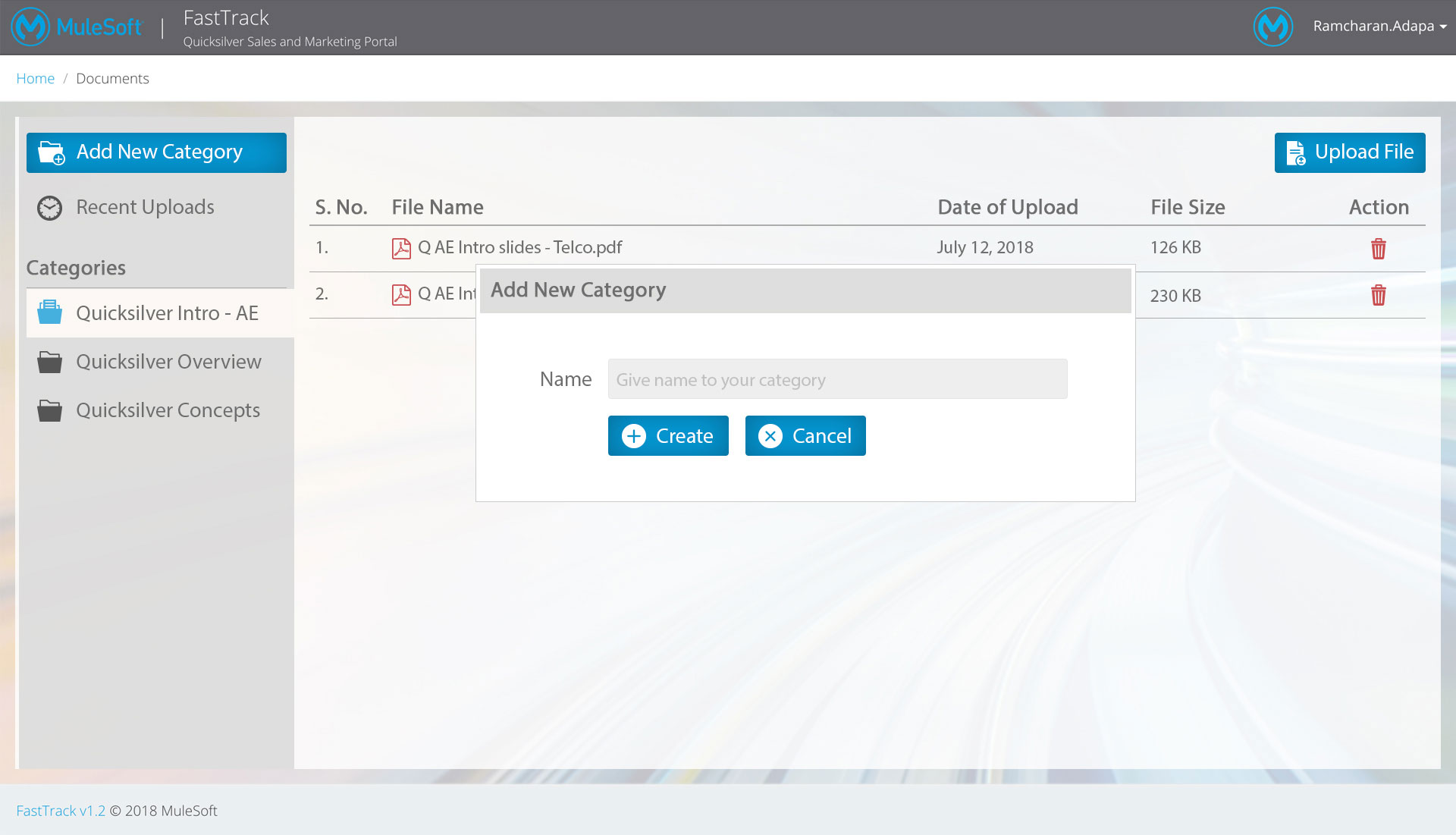Click the Add New Category sidebar button

click(x=156, y=152)
